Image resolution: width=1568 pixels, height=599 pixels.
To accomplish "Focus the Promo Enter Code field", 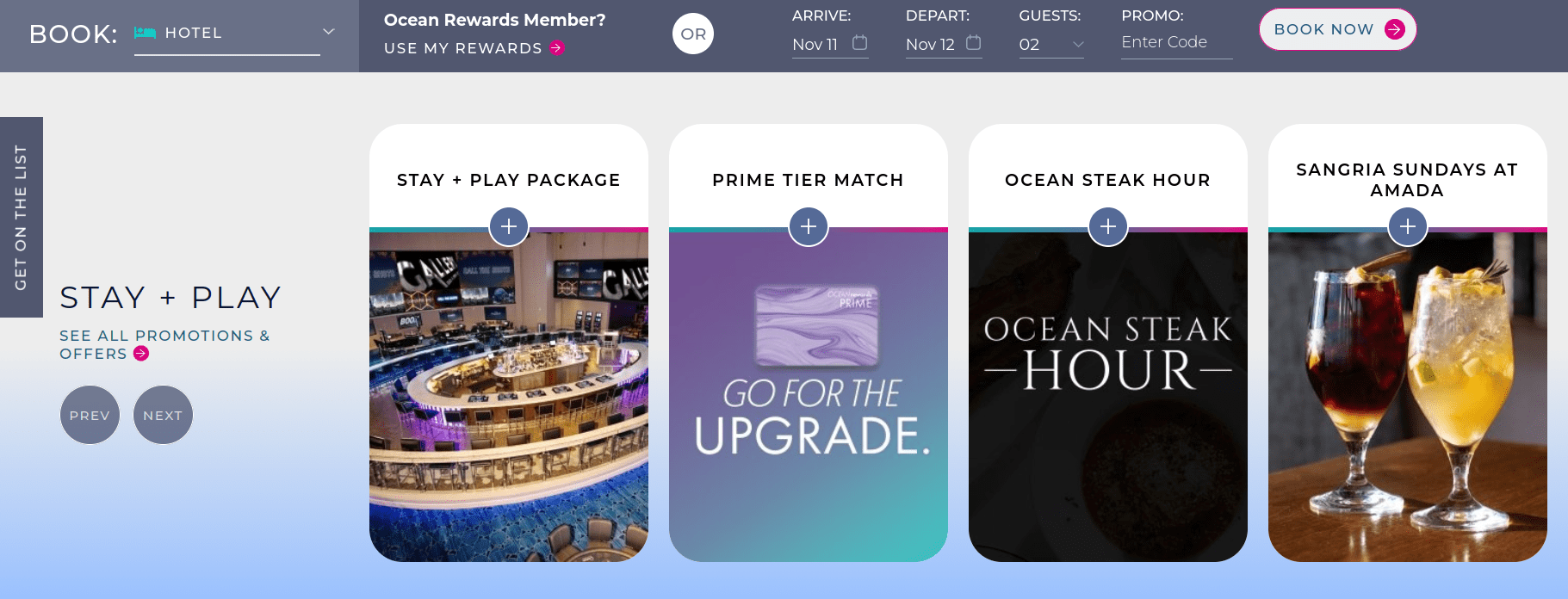I will click(1176, 43).
